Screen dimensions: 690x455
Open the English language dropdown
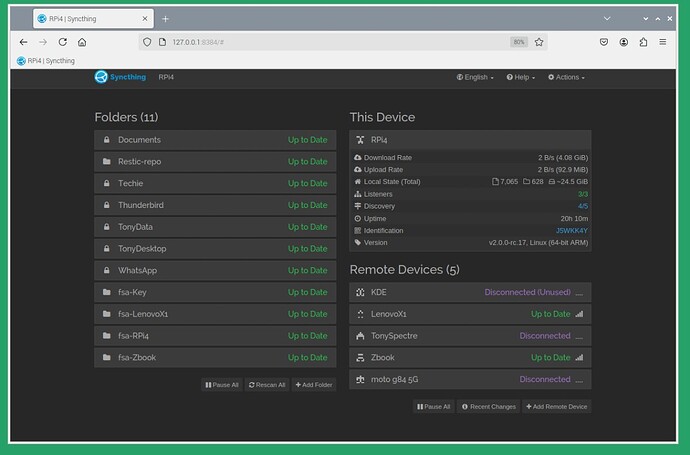click(475, 77)
